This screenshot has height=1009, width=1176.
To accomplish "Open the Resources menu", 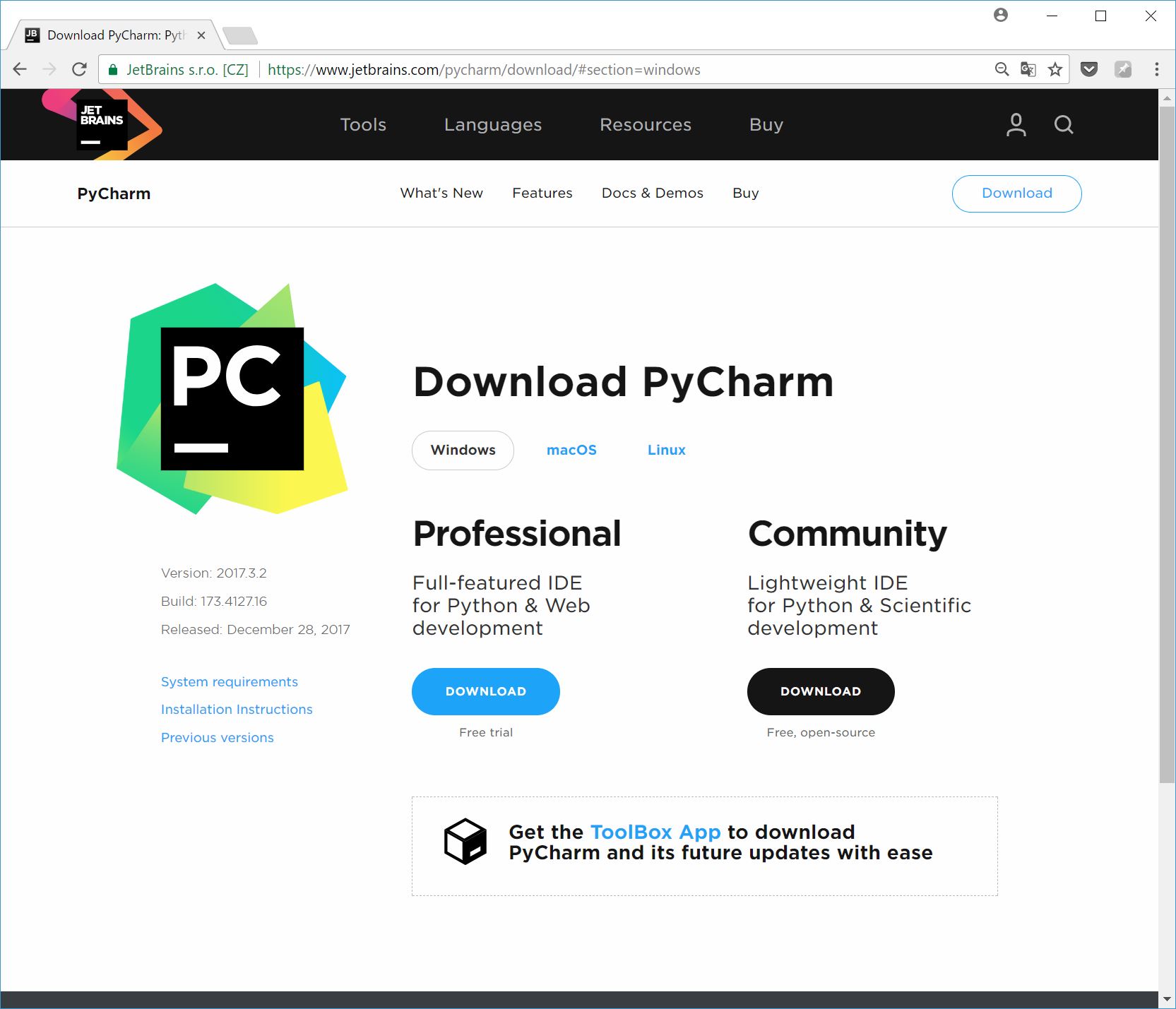I will coord(646,124).
